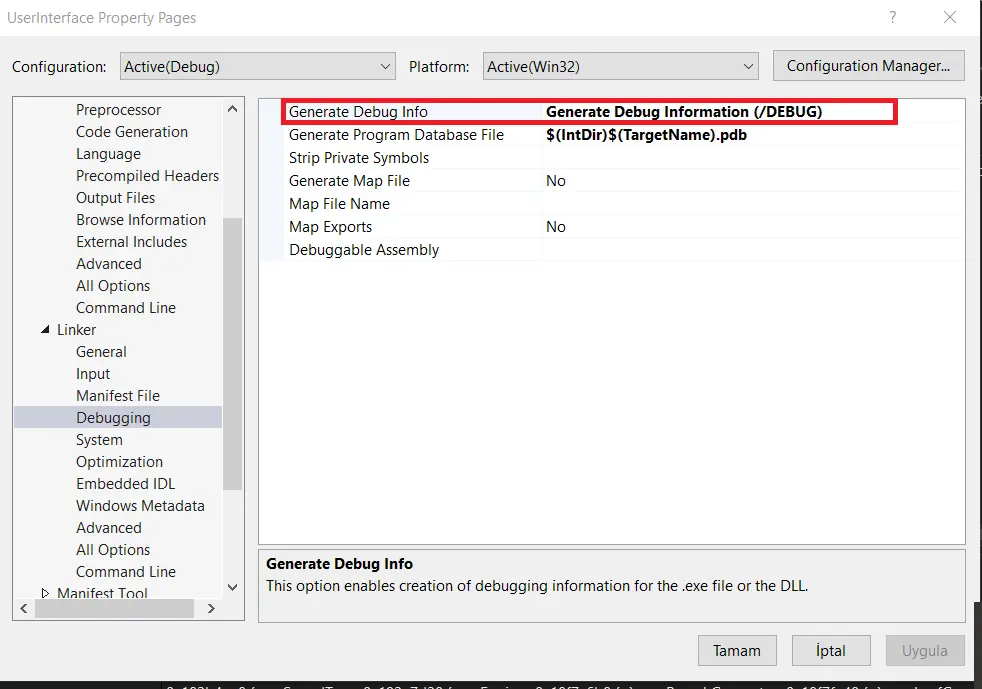This screenshot has height=689, width=982.
Task: Select Optimization under the Linker group
Action: click(x=119, y=461)
